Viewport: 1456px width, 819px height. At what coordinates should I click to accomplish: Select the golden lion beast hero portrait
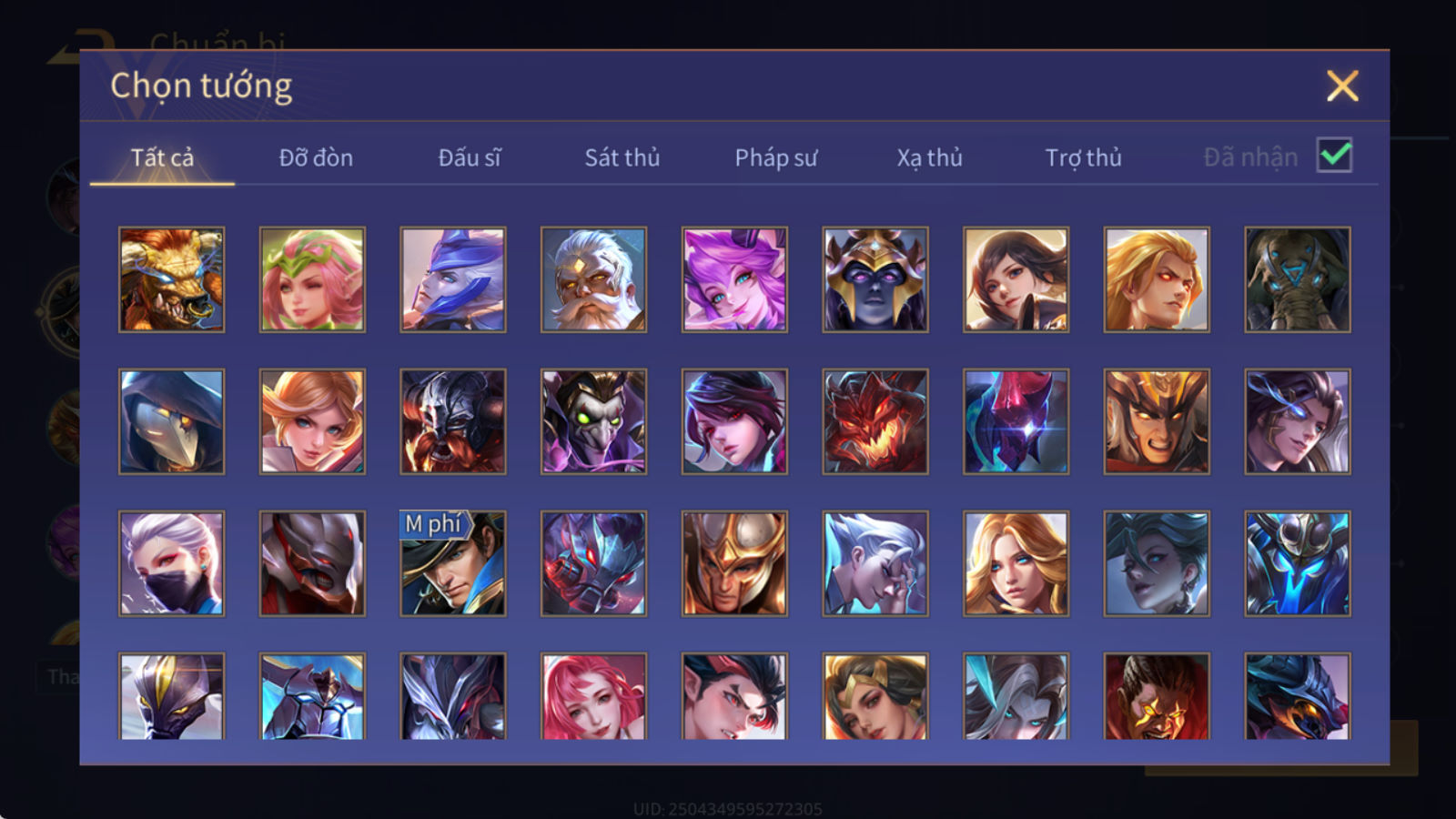pos(171,279)
